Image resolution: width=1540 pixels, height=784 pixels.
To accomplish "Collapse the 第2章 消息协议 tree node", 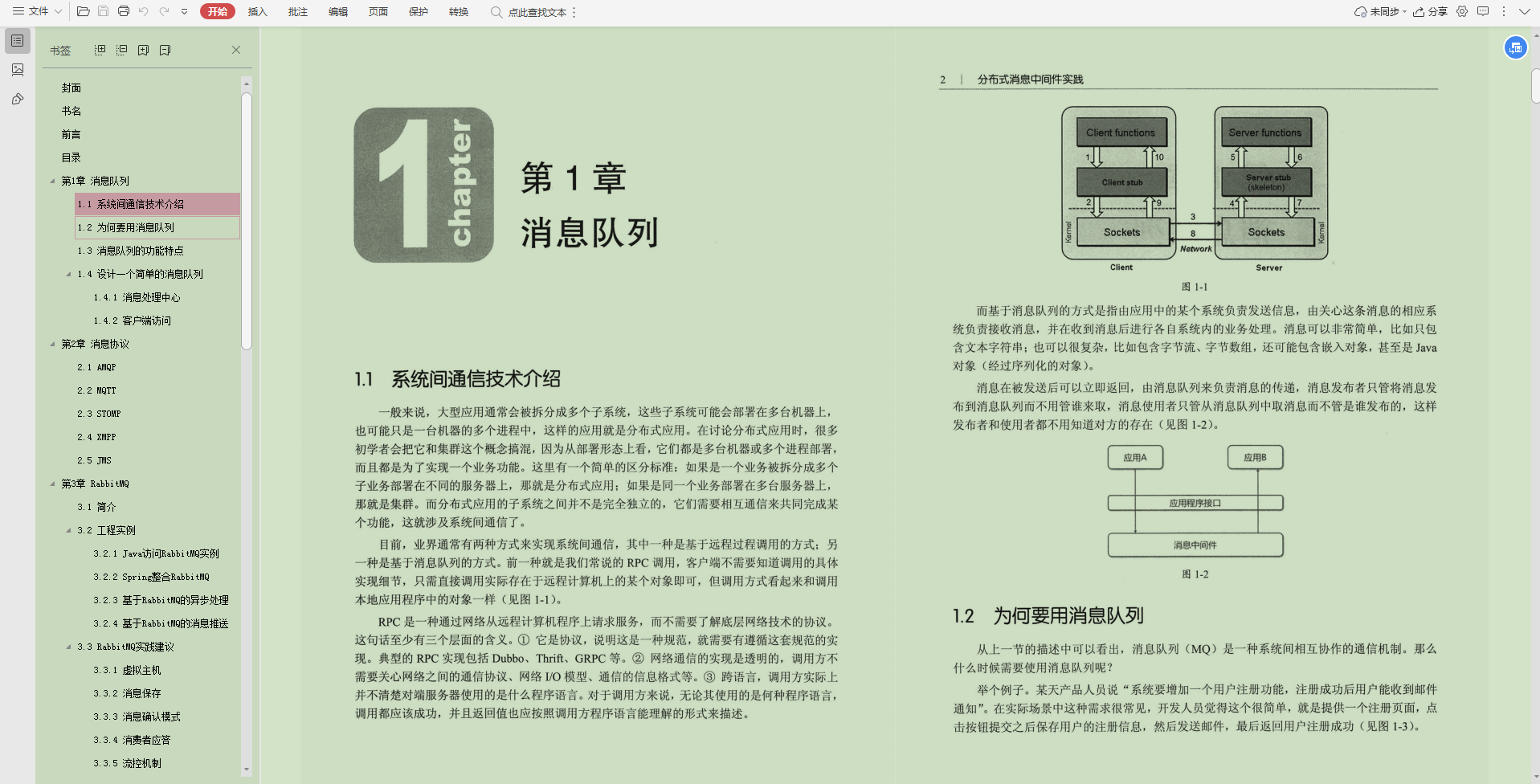I will [x=53, y=344].
